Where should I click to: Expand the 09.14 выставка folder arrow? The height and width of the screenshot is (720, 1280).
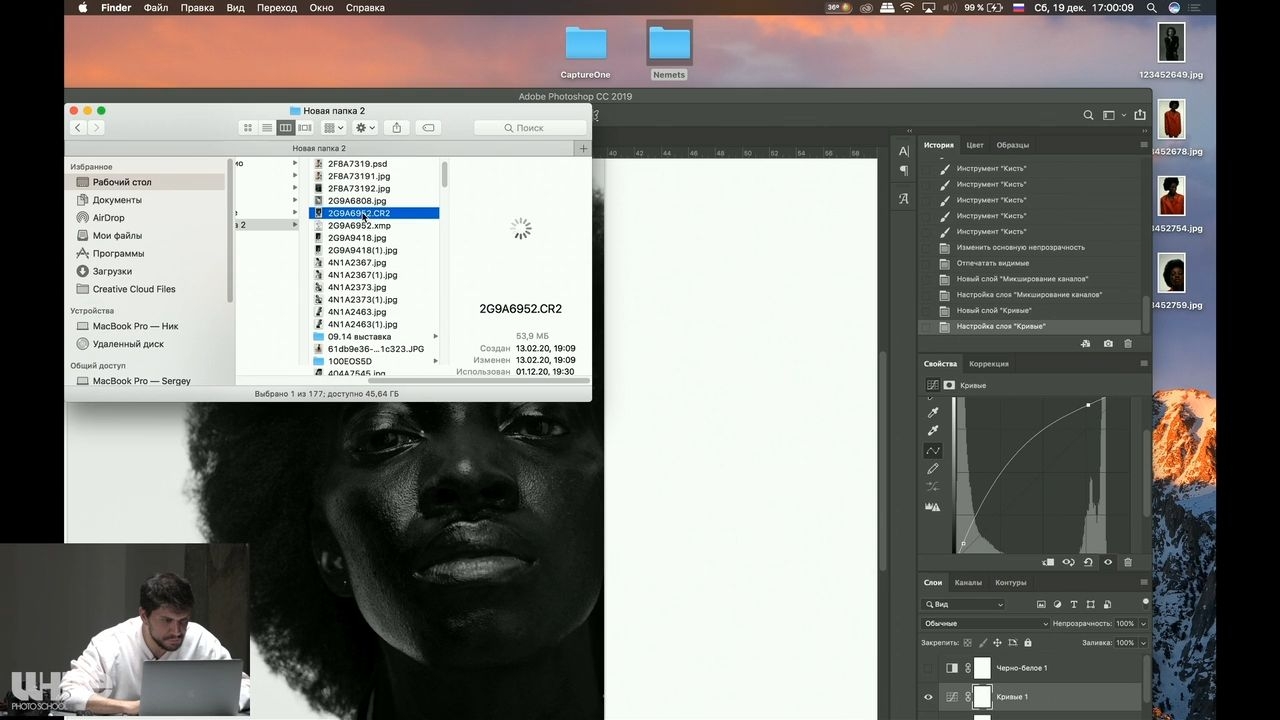click(x=435, y=337)
